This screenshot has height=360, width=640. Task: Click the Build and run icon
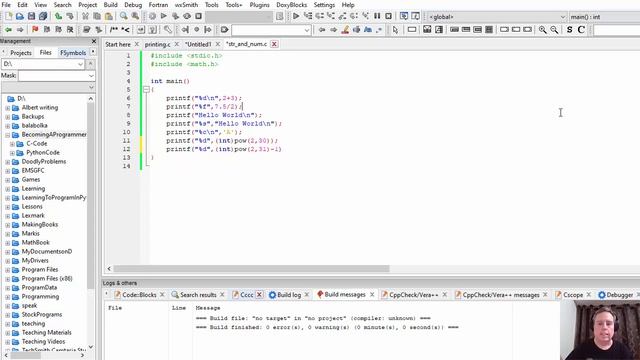pyautogui.click(x=176, y=16)
